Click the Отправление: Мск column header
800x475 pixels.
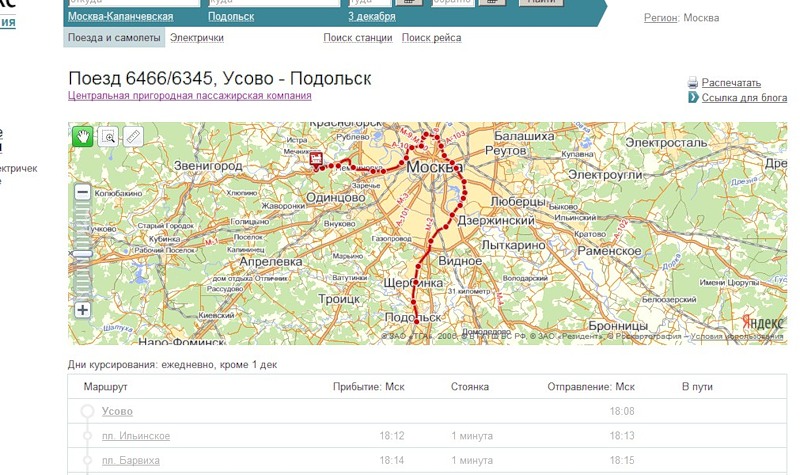point(591,387)
